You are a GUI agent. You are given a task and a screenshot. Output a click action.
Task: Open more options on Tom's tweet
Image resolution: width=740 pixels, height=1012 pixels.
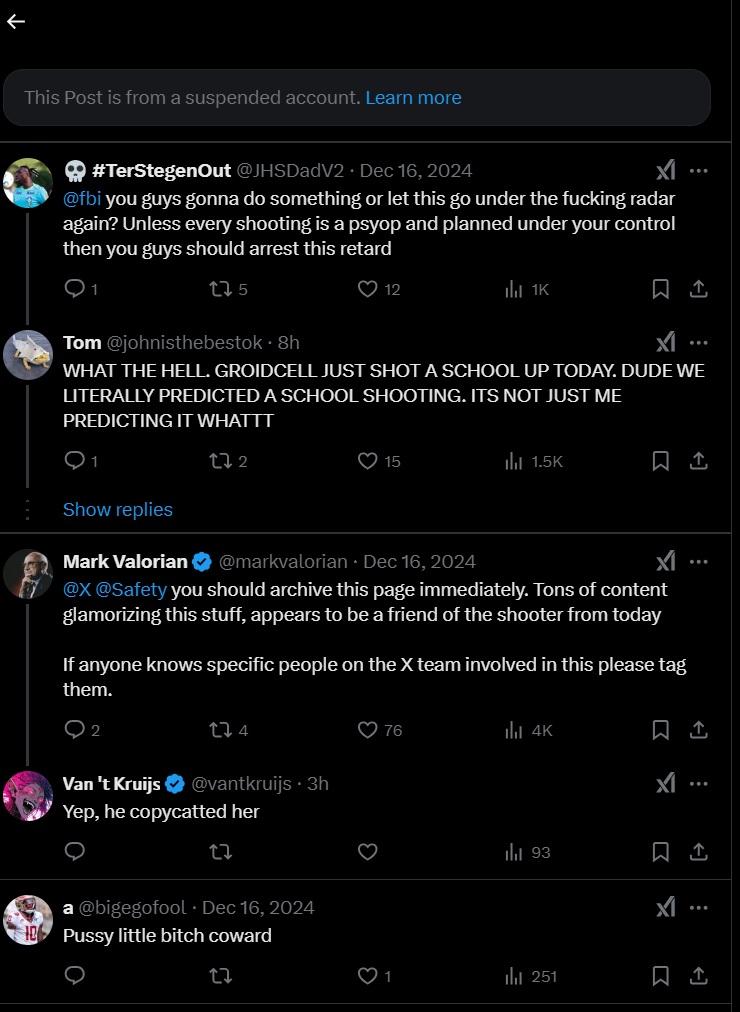click(698, 342)
